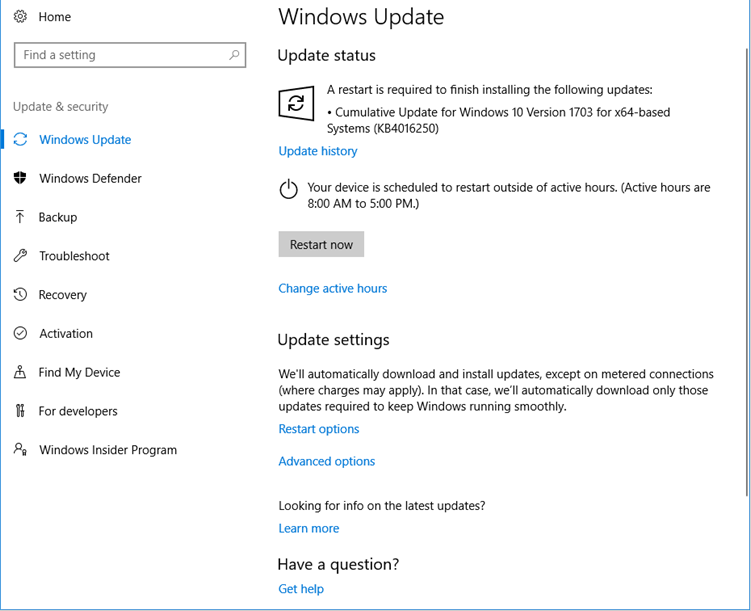751x611 pixels.
Task: Click the magnifier icon in search box
Action: click(x=234, y=55)
